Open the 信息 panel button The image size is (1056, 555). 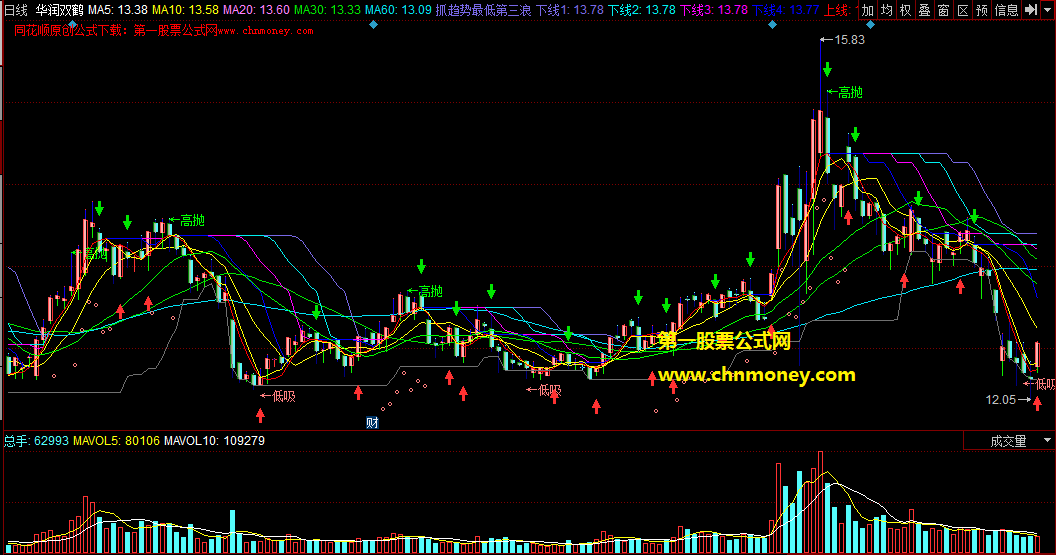1006,9
